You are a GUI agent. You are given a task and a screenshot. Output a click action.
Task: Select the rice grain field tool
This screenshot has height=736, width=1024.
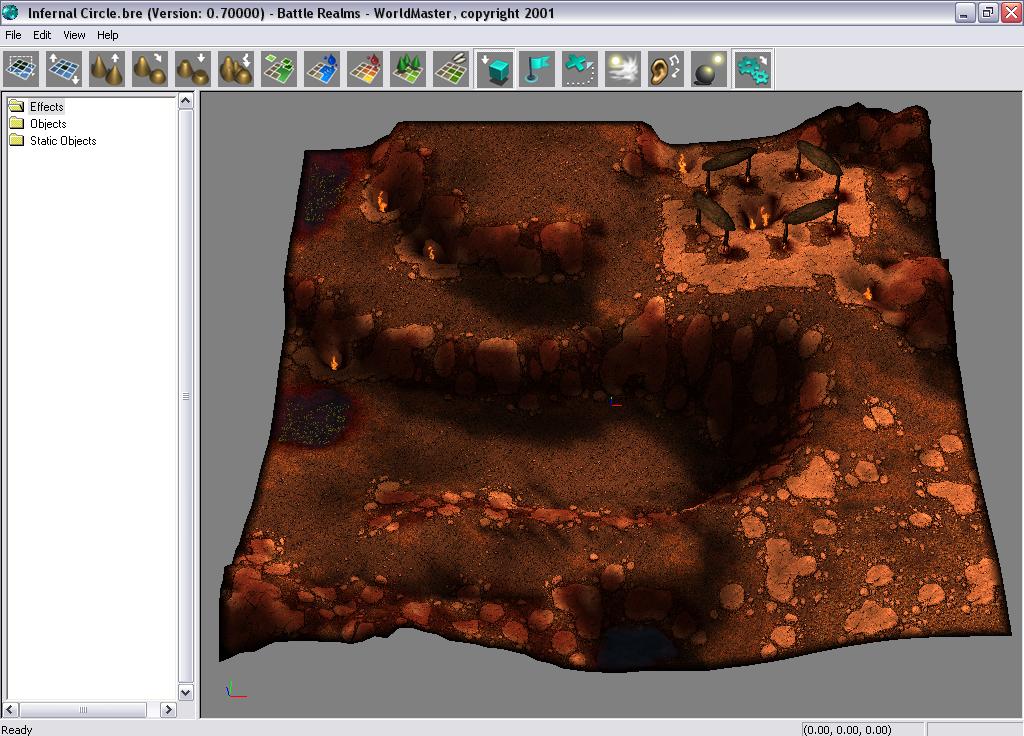click(x=451, y=69)
